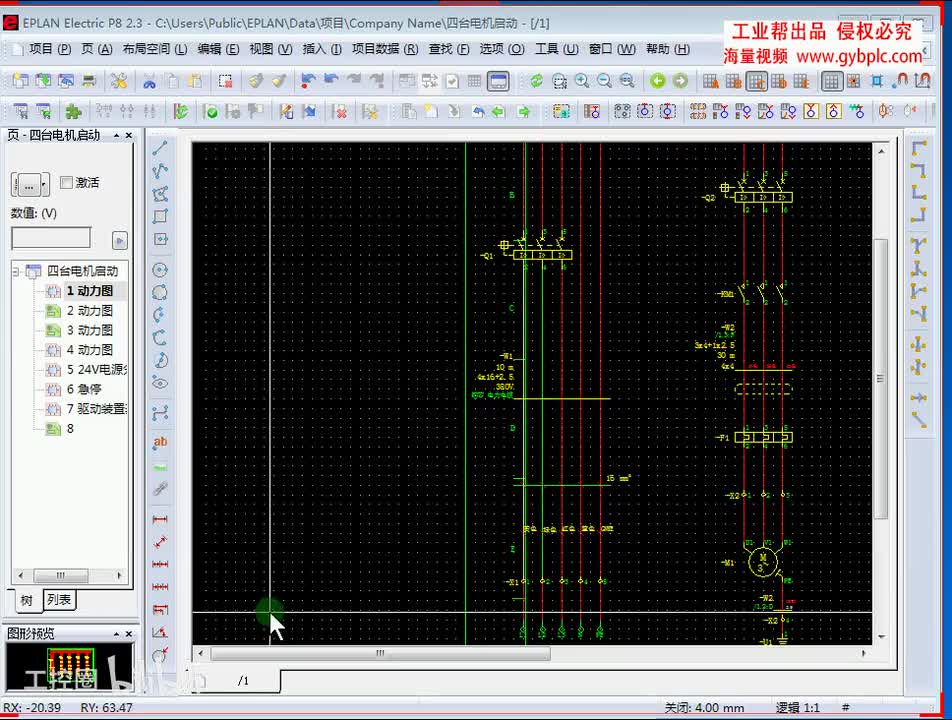The height and width of the screenshot is (720, 952).
Task: Click the zoom in magnifier icon
Action: click(x=582, y=81)
